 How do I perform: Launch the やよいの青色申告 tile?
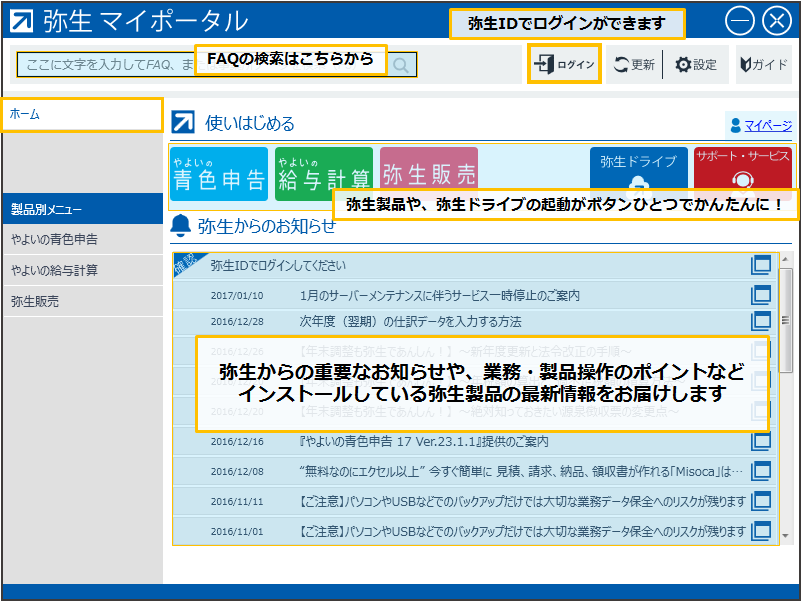[219, 174]
